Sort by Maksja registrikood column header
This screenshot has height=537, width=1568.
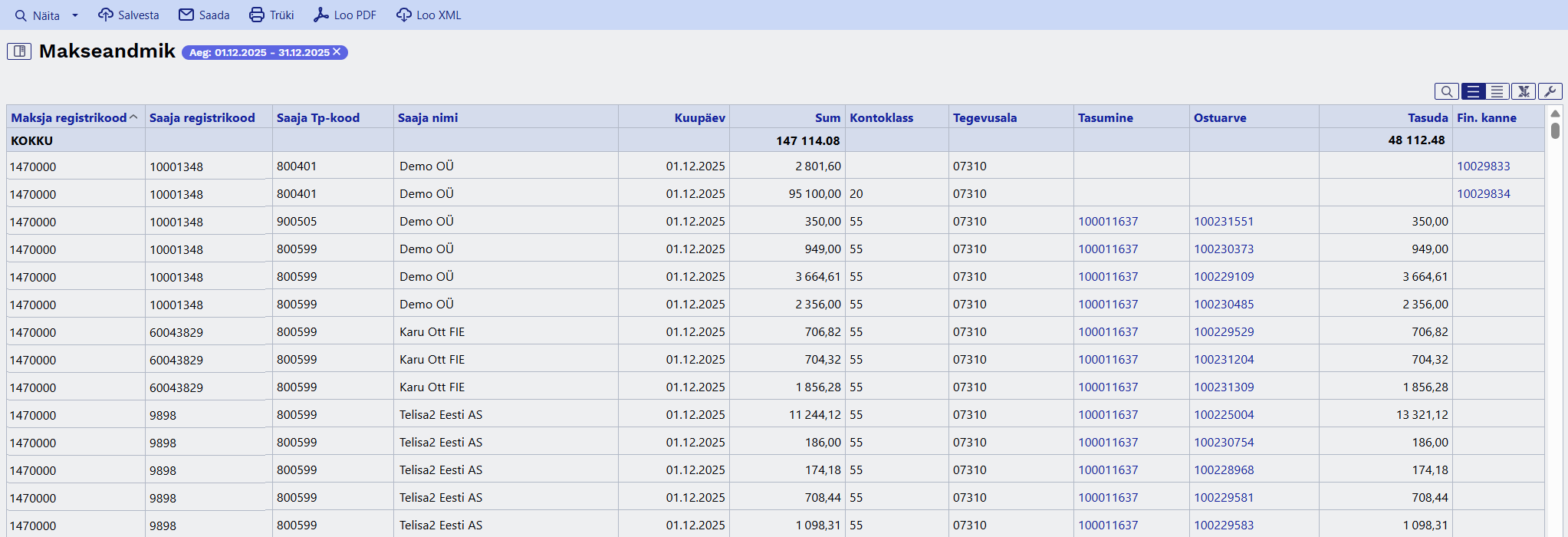69,117
